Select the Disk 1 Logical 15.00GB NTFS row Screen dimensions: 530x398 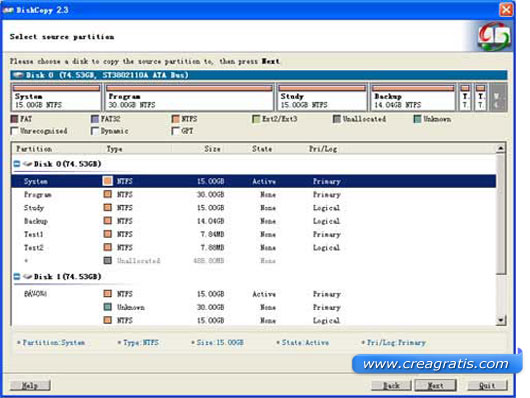pos(254,320)
